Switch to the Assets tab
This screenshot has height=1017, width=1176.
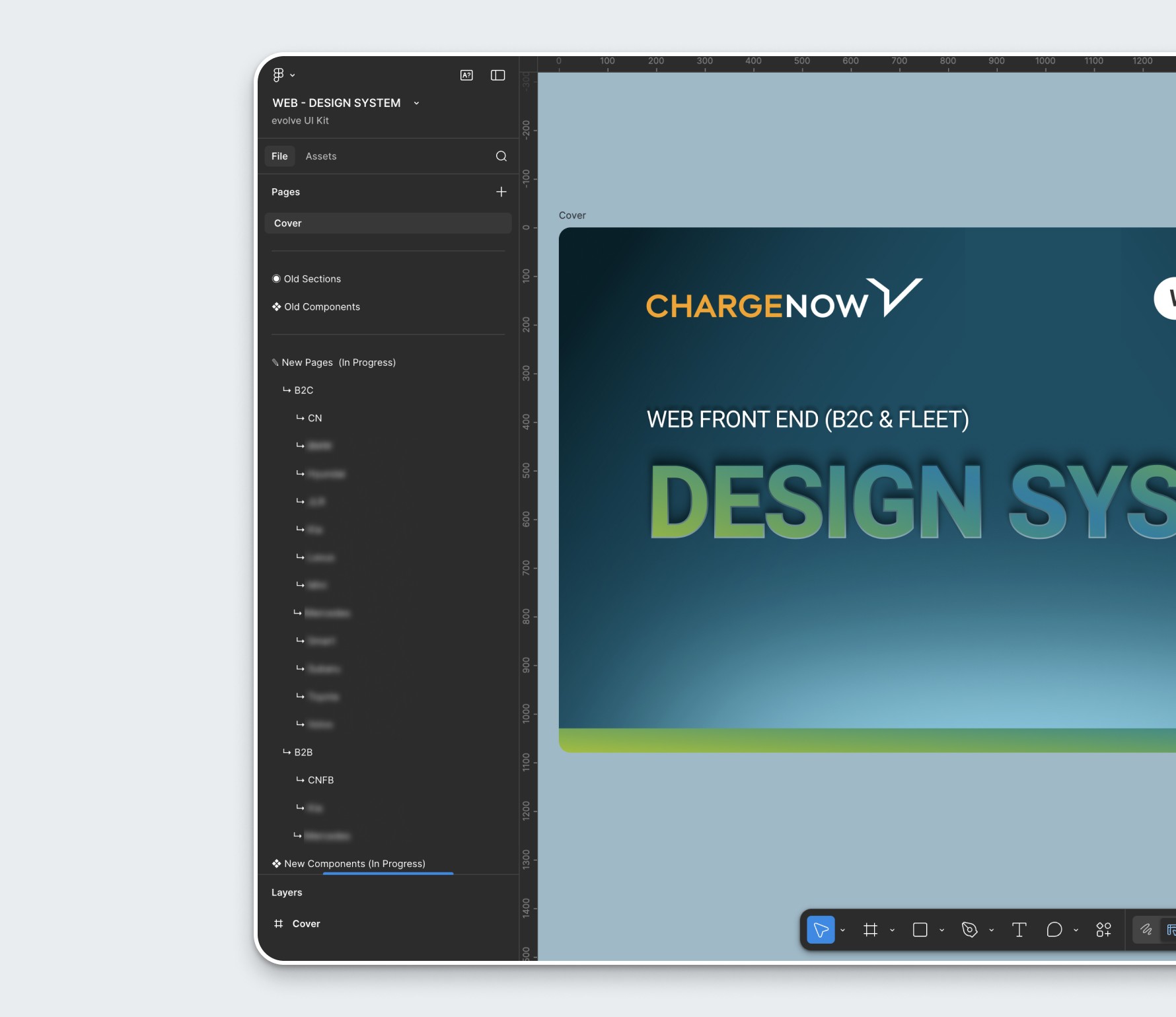[x=321, y=157]
